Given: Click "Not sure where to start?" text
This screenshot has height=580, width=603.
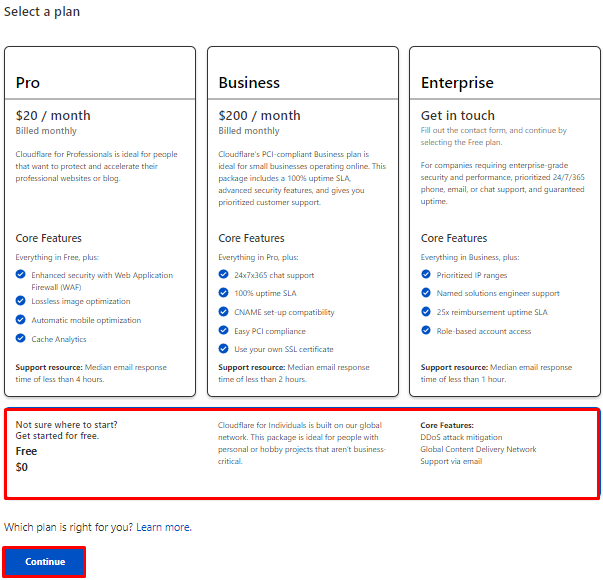Looking at the screenshot, I should tap(67, 425).
